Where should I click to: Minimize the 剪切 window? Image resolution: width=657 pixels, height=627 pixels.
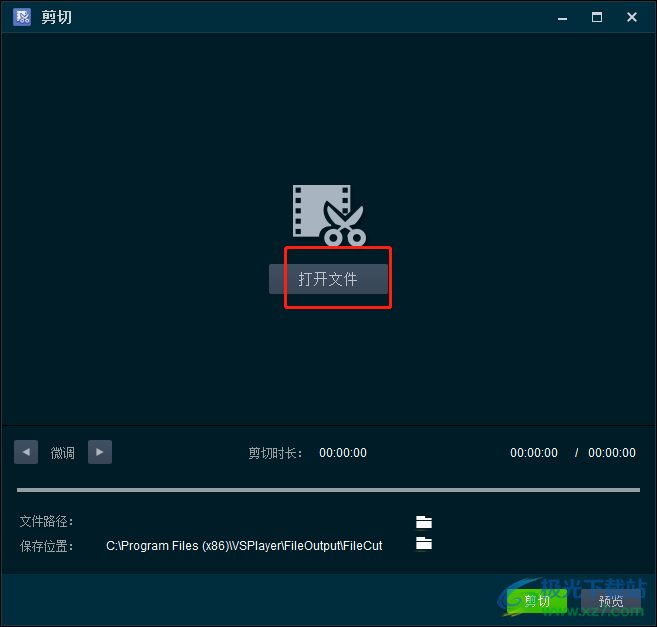click(x=562, y=18)
